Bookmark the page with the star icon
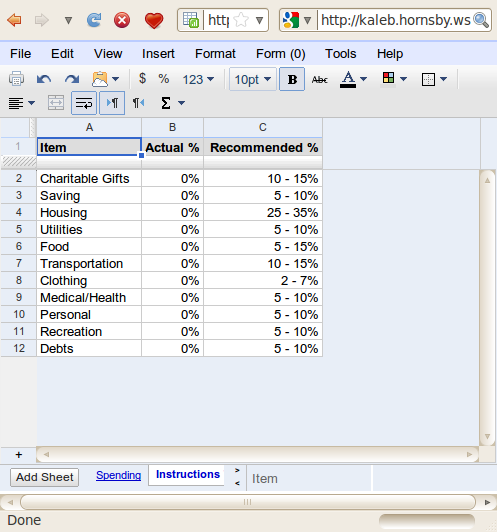 (x=241, y=20)
